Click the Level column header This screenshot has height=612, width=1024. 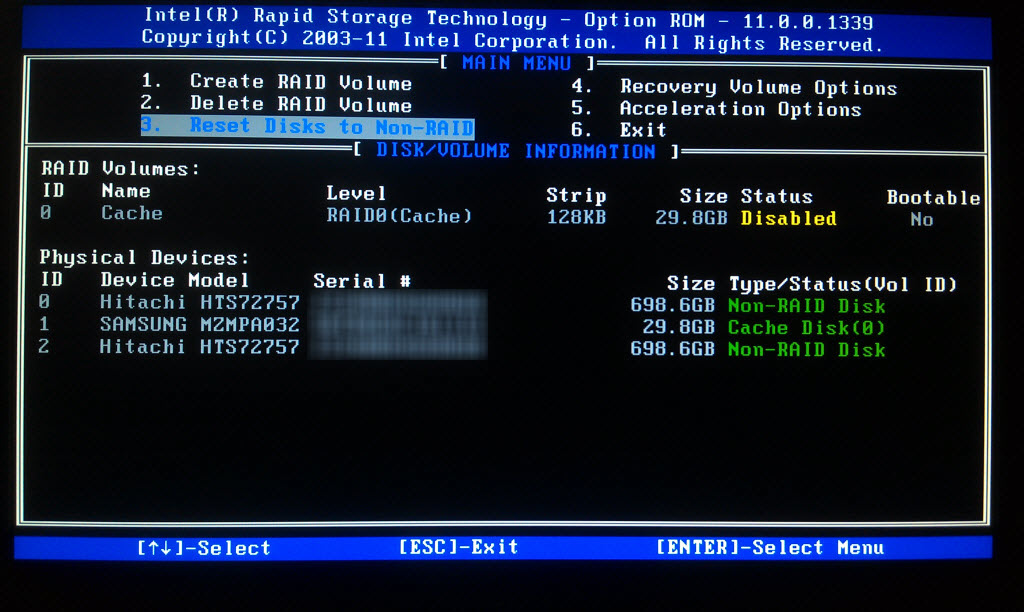(x=356, y=193)
